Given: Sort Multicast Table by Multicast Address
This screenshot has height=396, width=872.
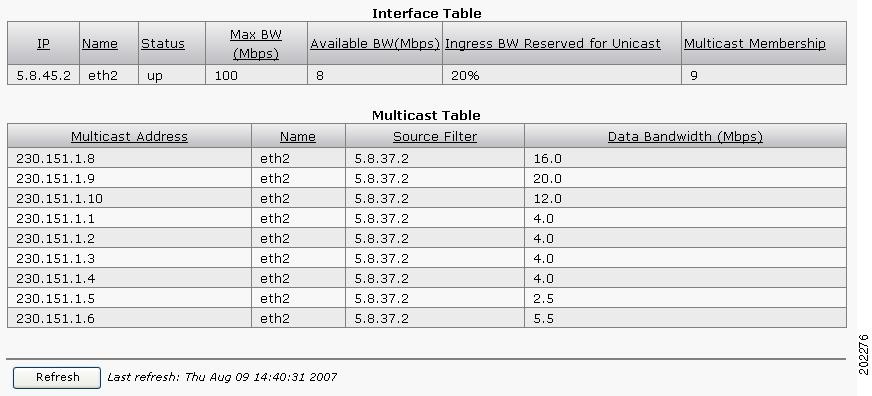Looking at the screenshot, I should coord(129,136).
